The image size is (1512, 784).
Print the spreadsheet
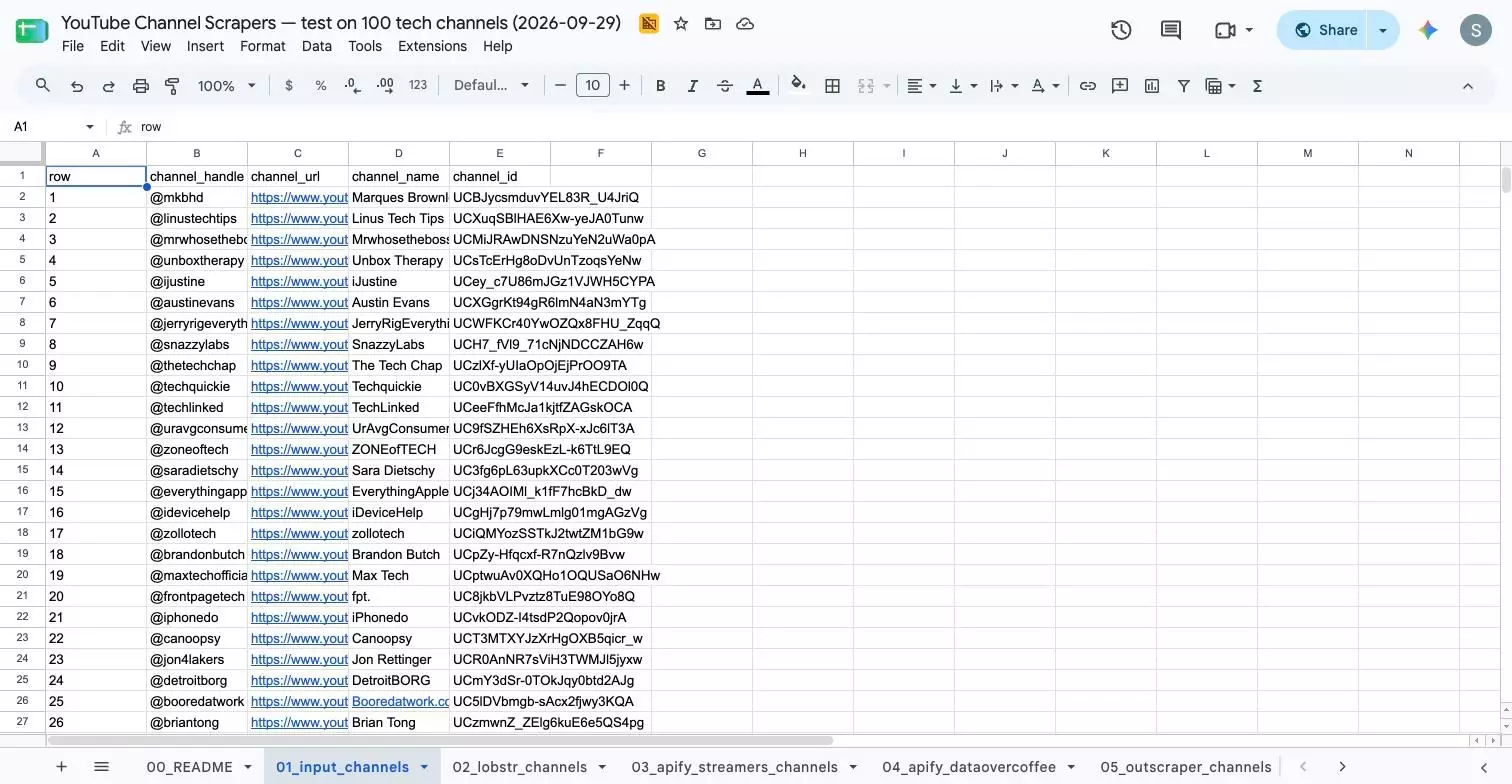coord(141,86)
